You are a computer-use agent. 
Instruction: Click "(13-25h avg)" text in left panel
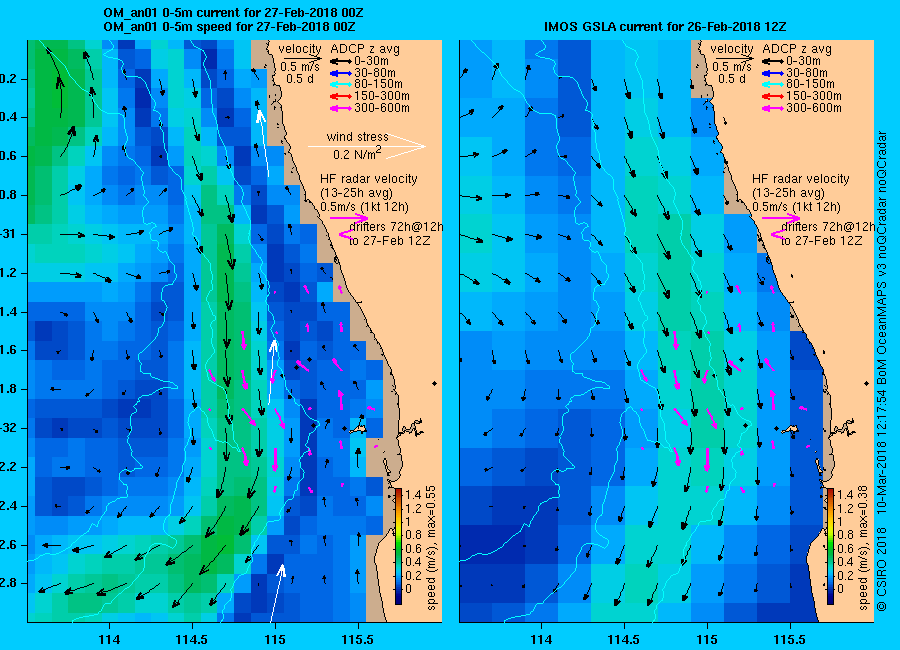point(356,193)
